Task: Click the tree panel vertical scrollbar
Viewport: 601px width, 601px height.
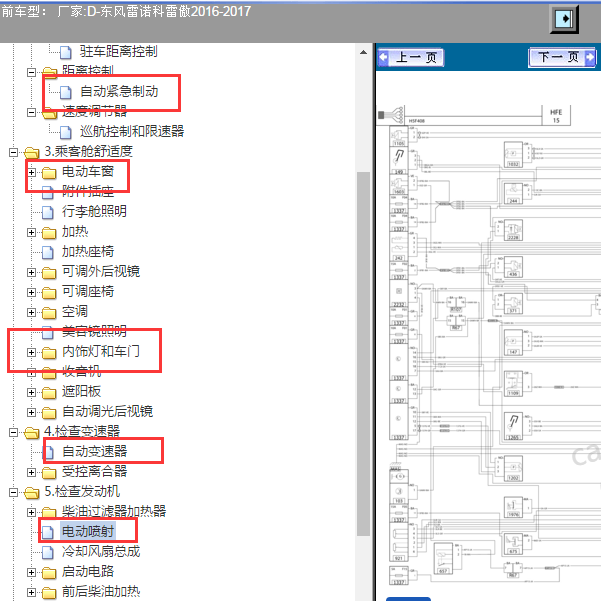Action: tap(364, 300)
